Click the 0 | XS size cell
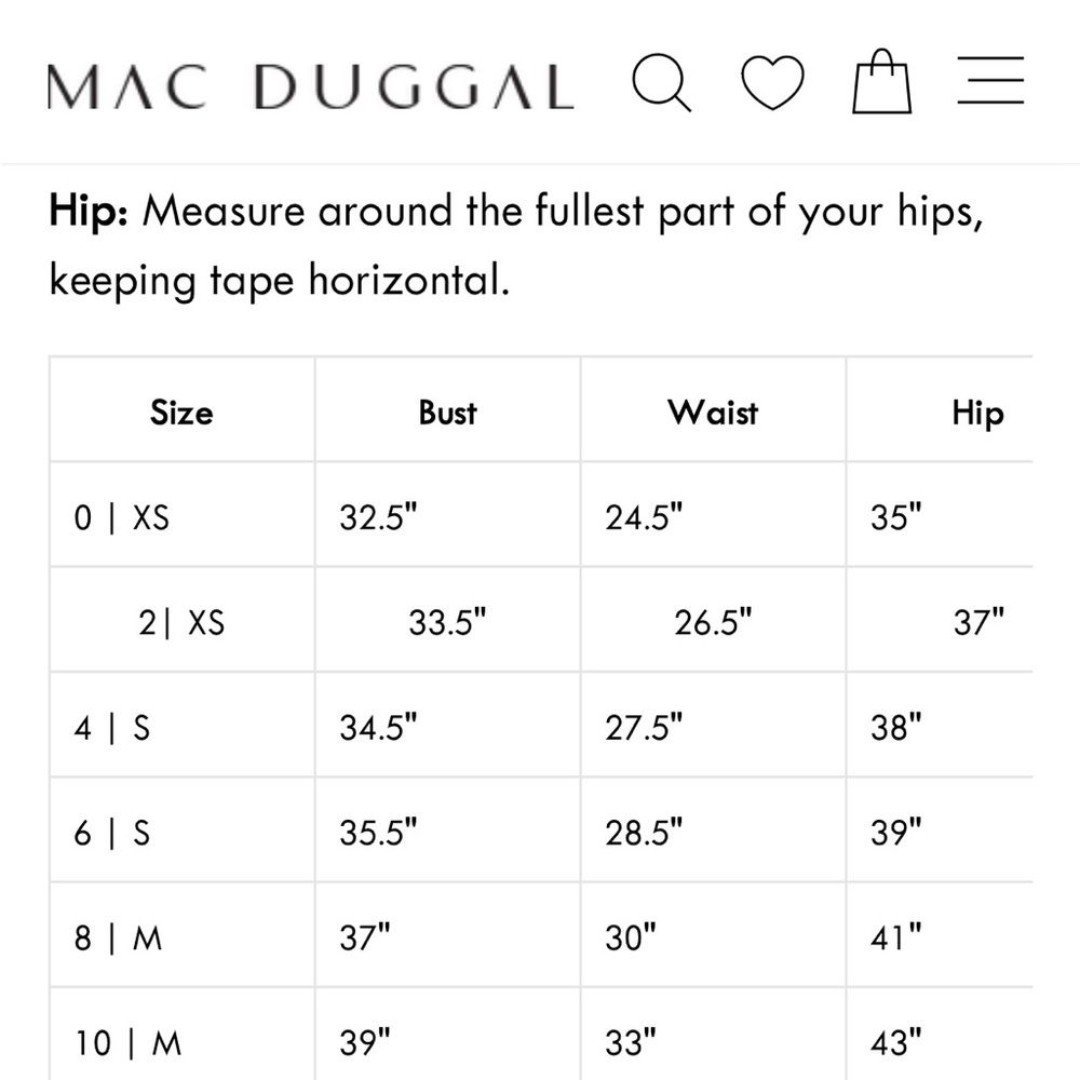 182,515
